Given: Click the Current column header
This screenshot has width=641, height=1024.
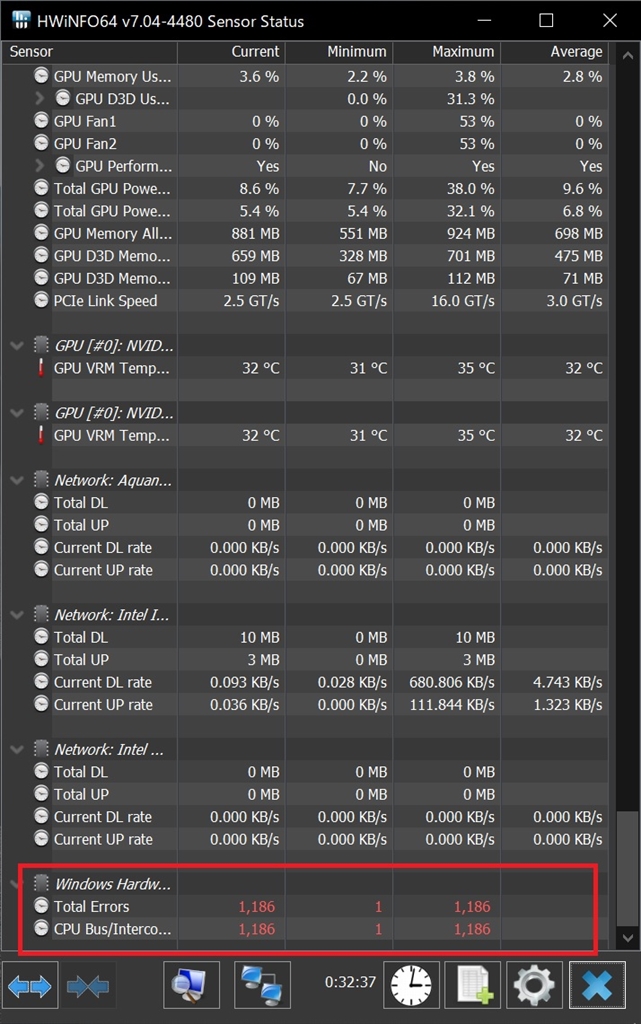Looking at the screenshot, I should pyautogui.click(x=255, y=51).
